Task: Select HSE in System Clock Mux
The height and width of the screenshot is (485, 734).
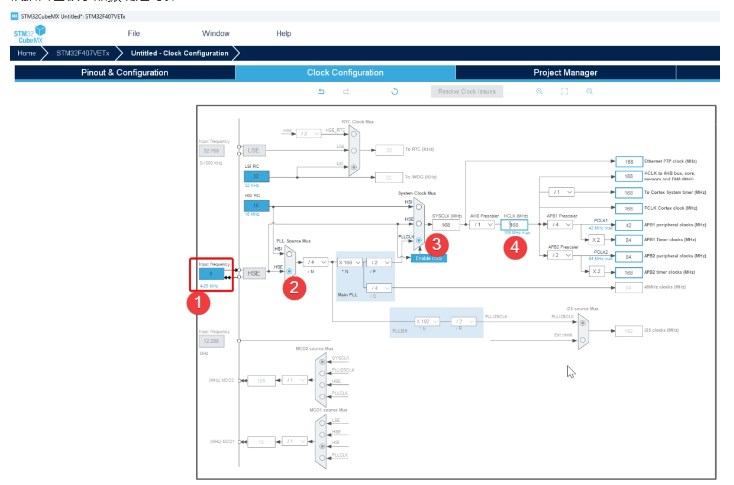Action: [x=419, y=223]
